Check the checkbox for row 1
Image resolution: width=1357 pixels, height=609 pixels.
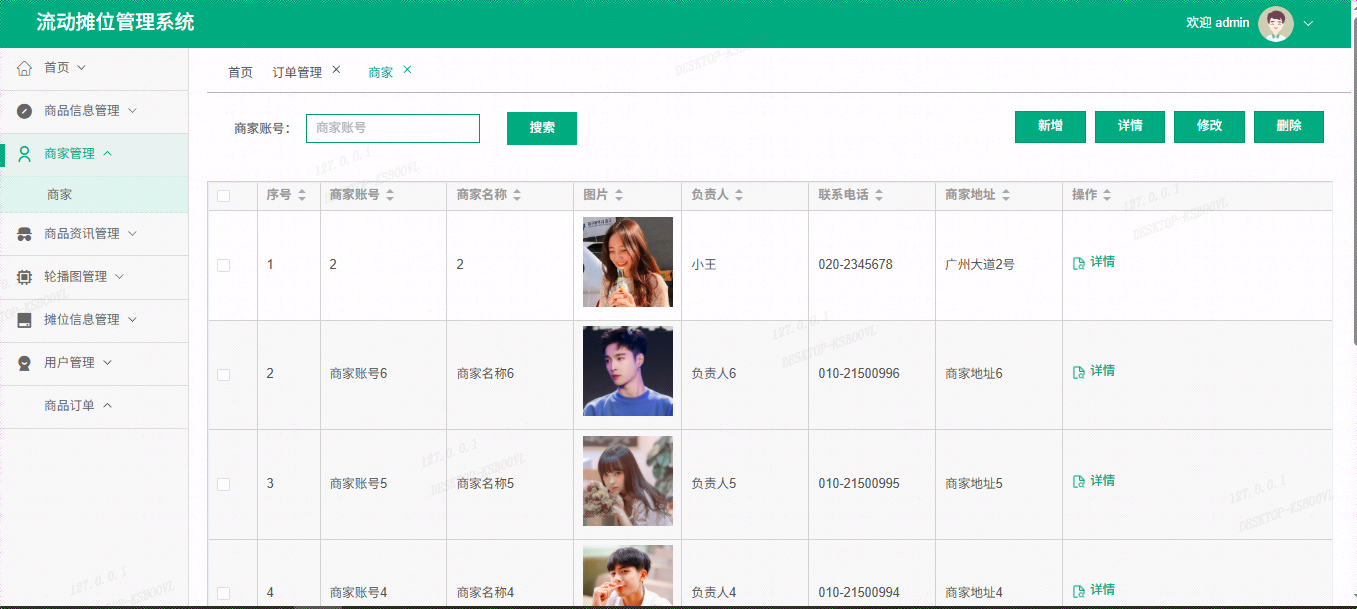[x=224, y=265]
